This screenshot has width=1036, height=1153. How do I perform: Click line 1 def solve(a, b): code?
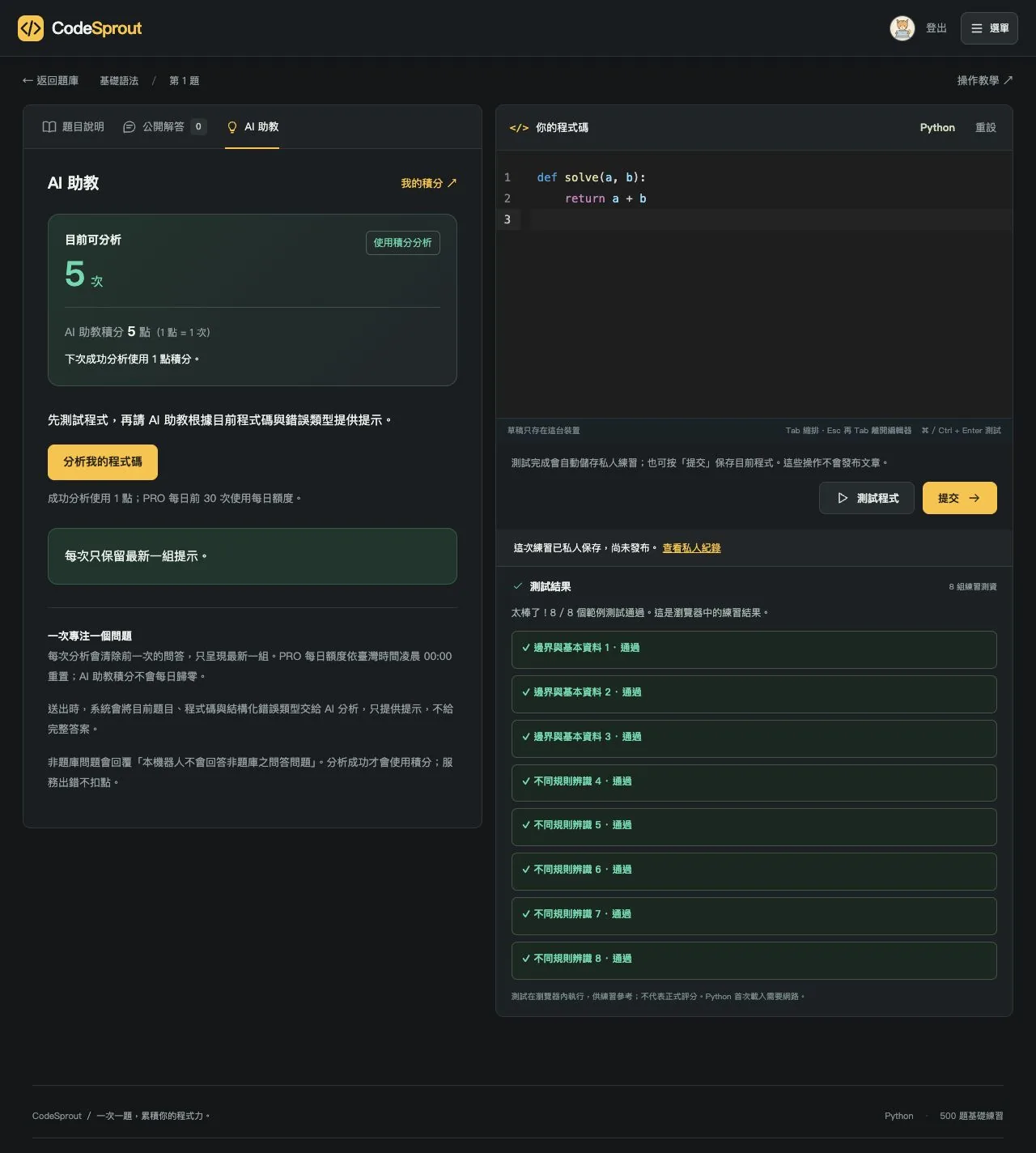coord(592,177)
